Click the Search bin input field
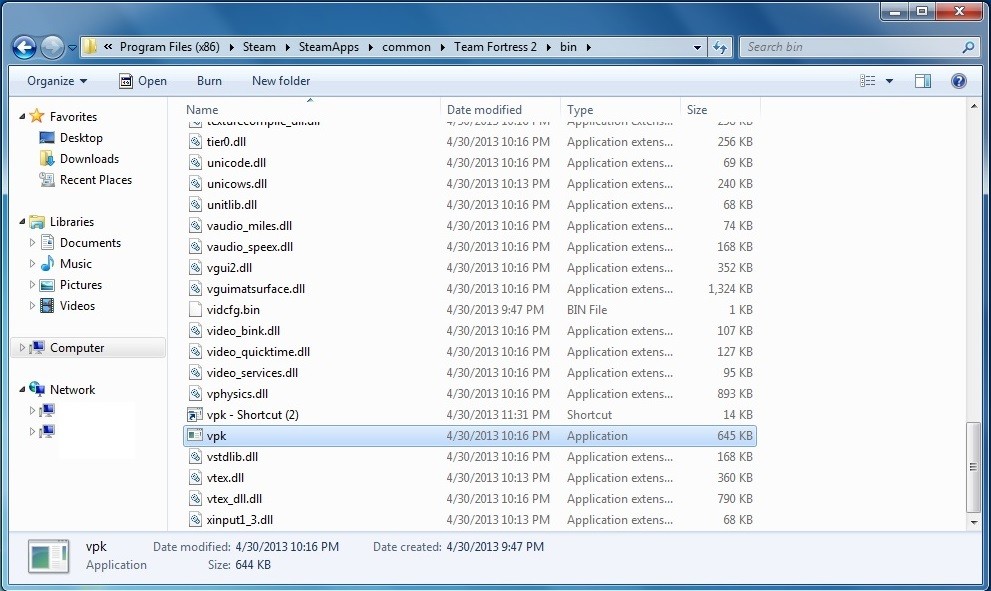 (851, 47)
